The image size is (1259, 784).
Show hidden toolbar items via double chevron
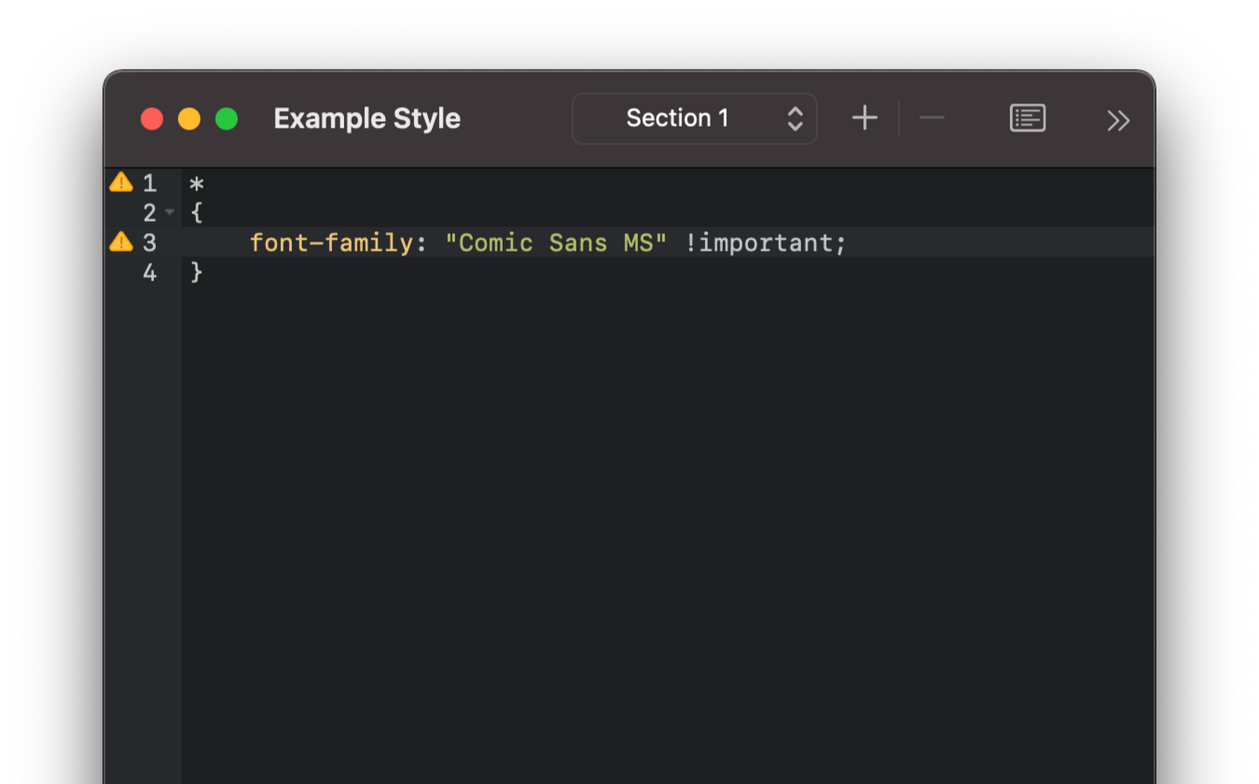[x=1118, y=121]
